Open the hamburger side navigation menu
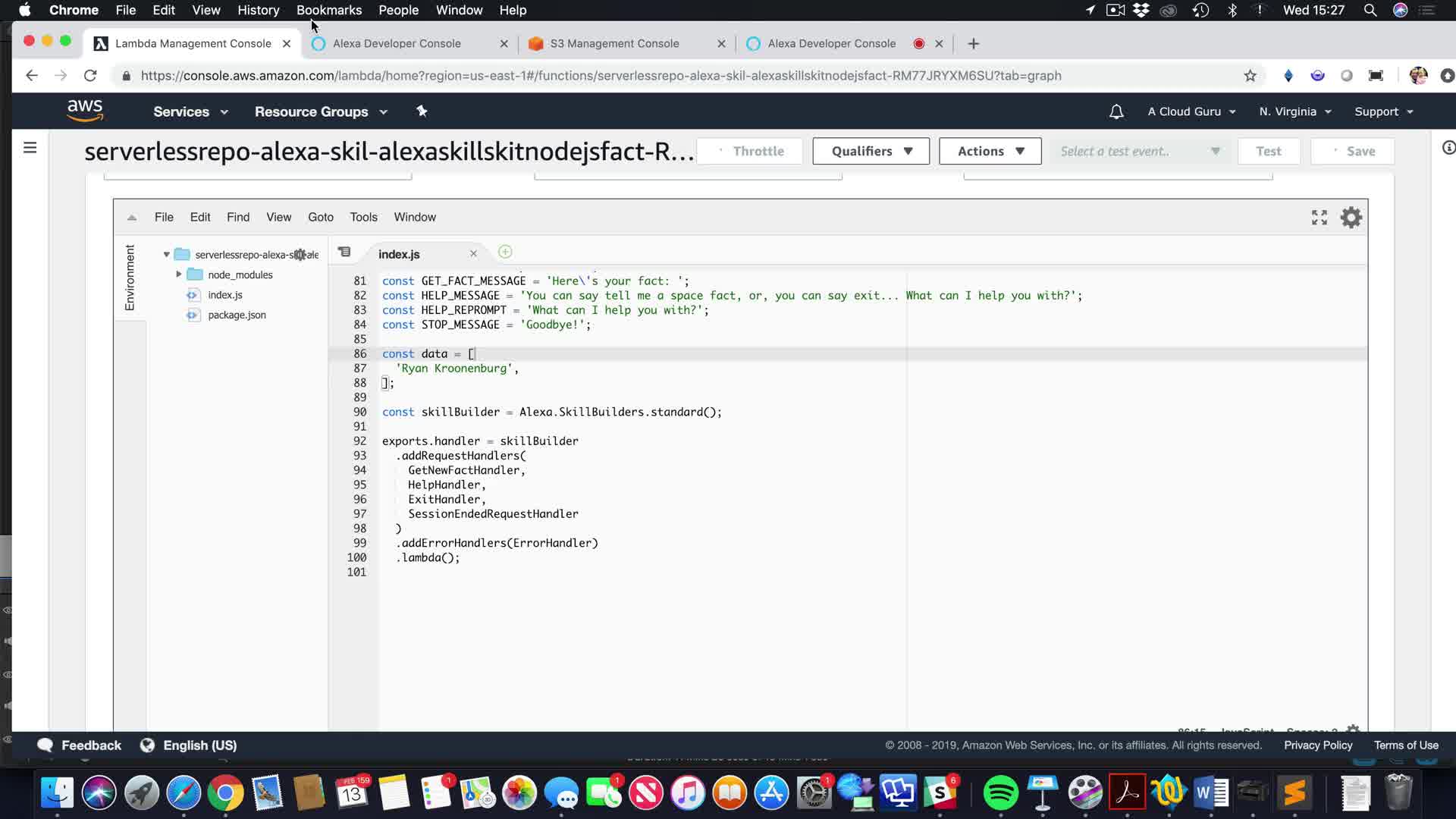 (x=30, y=148)
